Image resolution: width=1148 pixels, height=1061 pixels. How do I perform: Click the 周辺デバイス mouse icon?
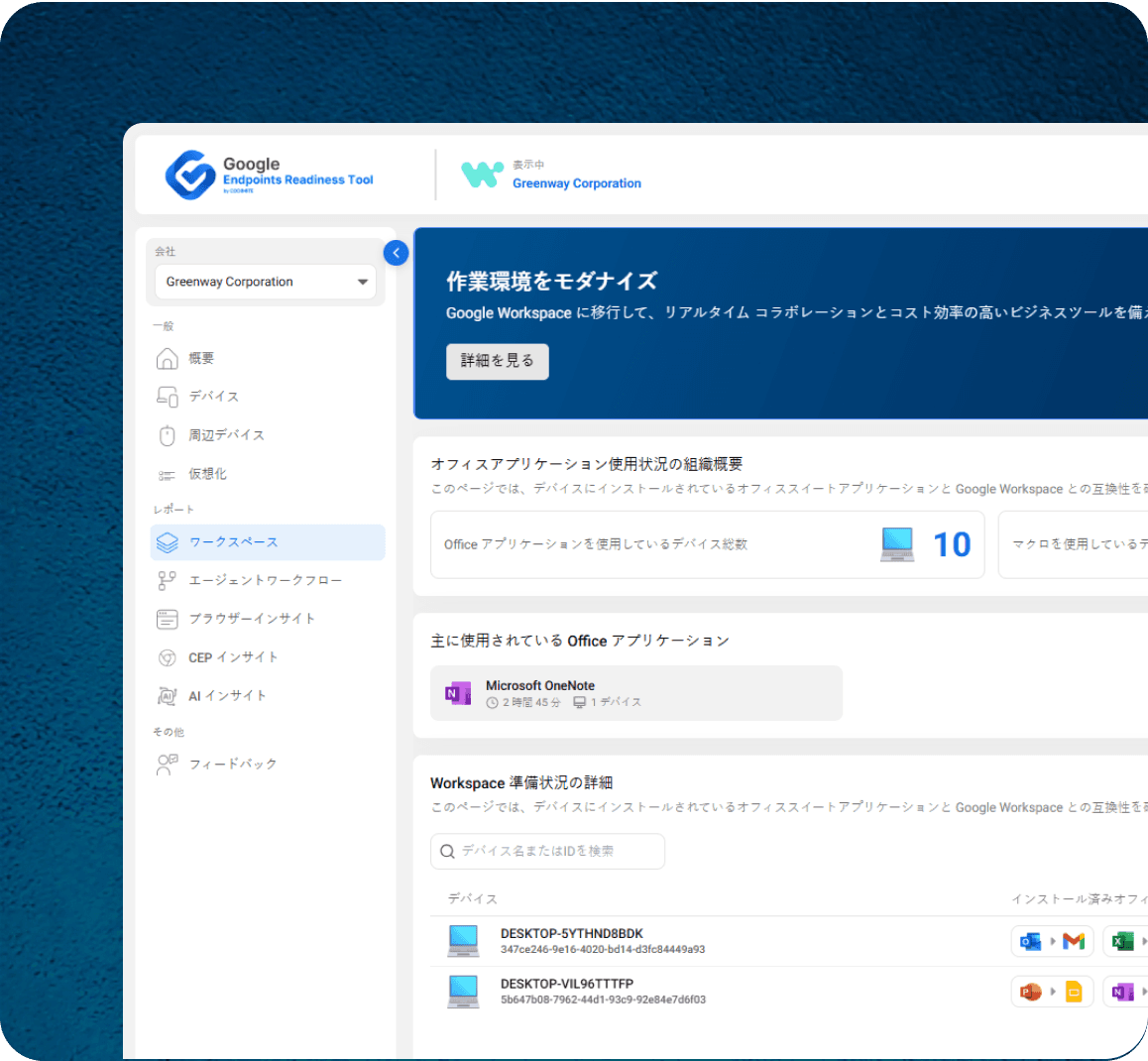[x=167, y=435]
